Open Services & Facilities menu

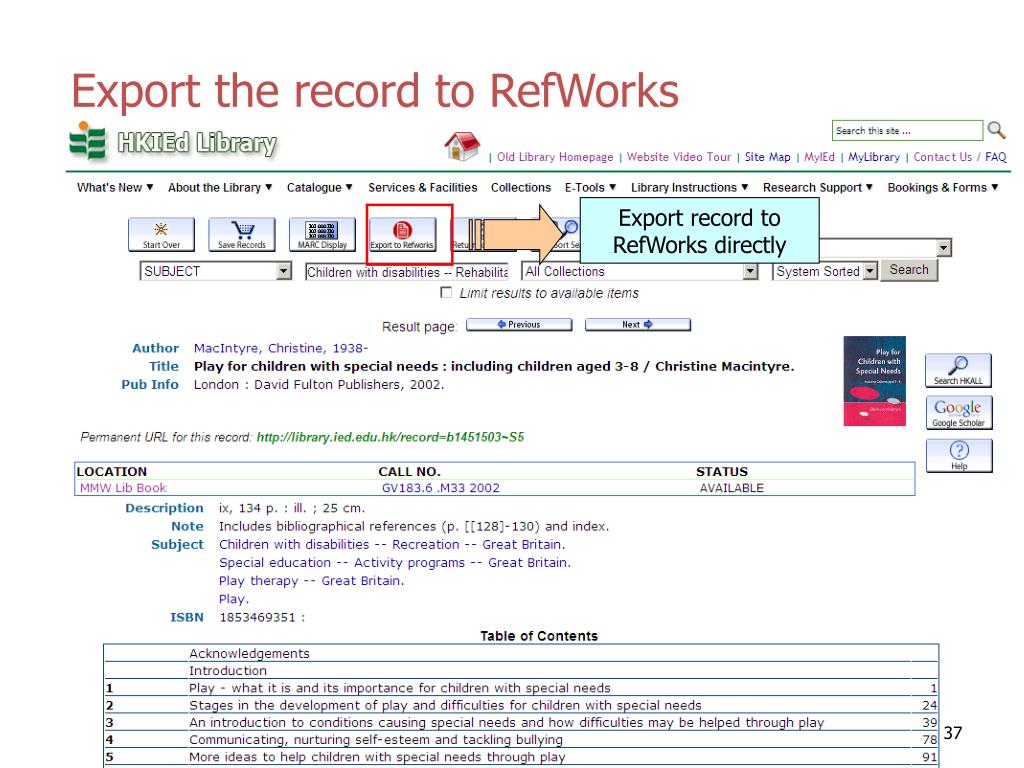(x=423, y=187)
